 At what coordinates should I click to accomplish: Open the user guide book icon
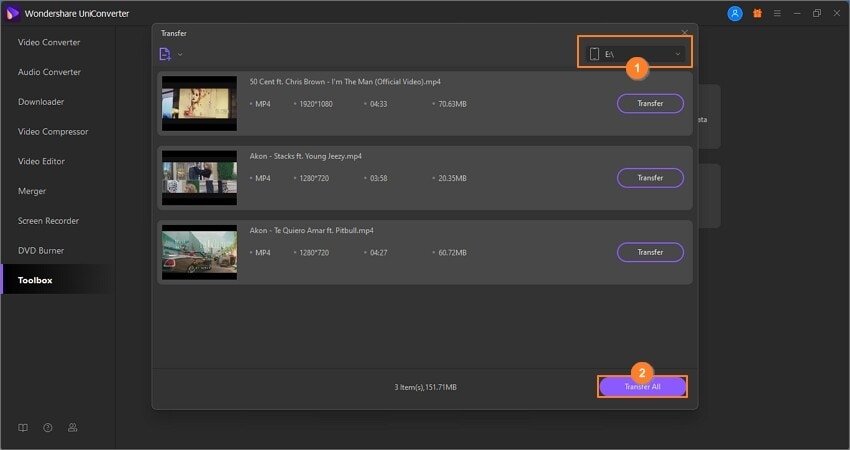pos(23,428)
